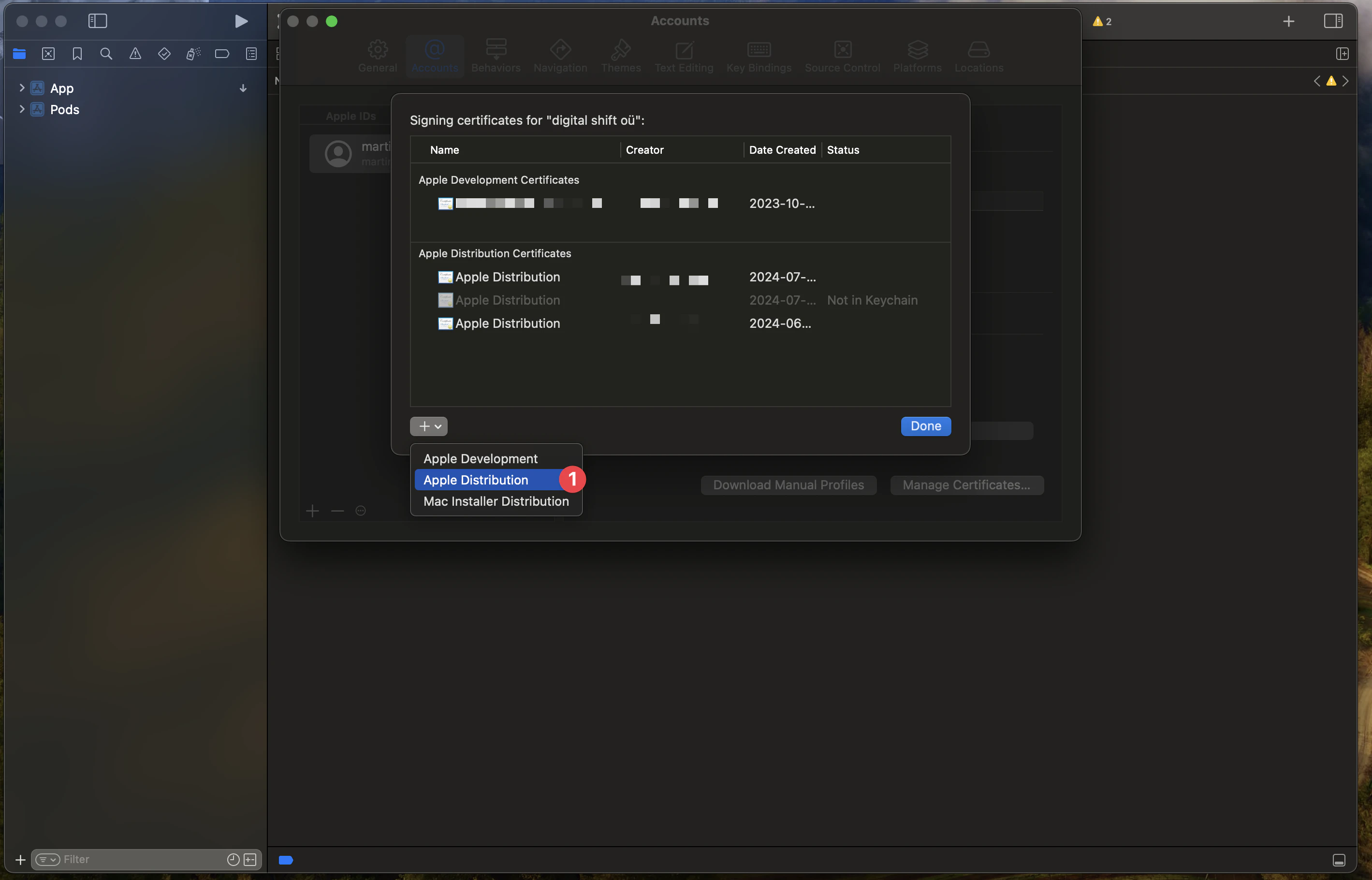Expand the certificate creation menu
The width and height of the screenshot is (1372, 880).
428,425
